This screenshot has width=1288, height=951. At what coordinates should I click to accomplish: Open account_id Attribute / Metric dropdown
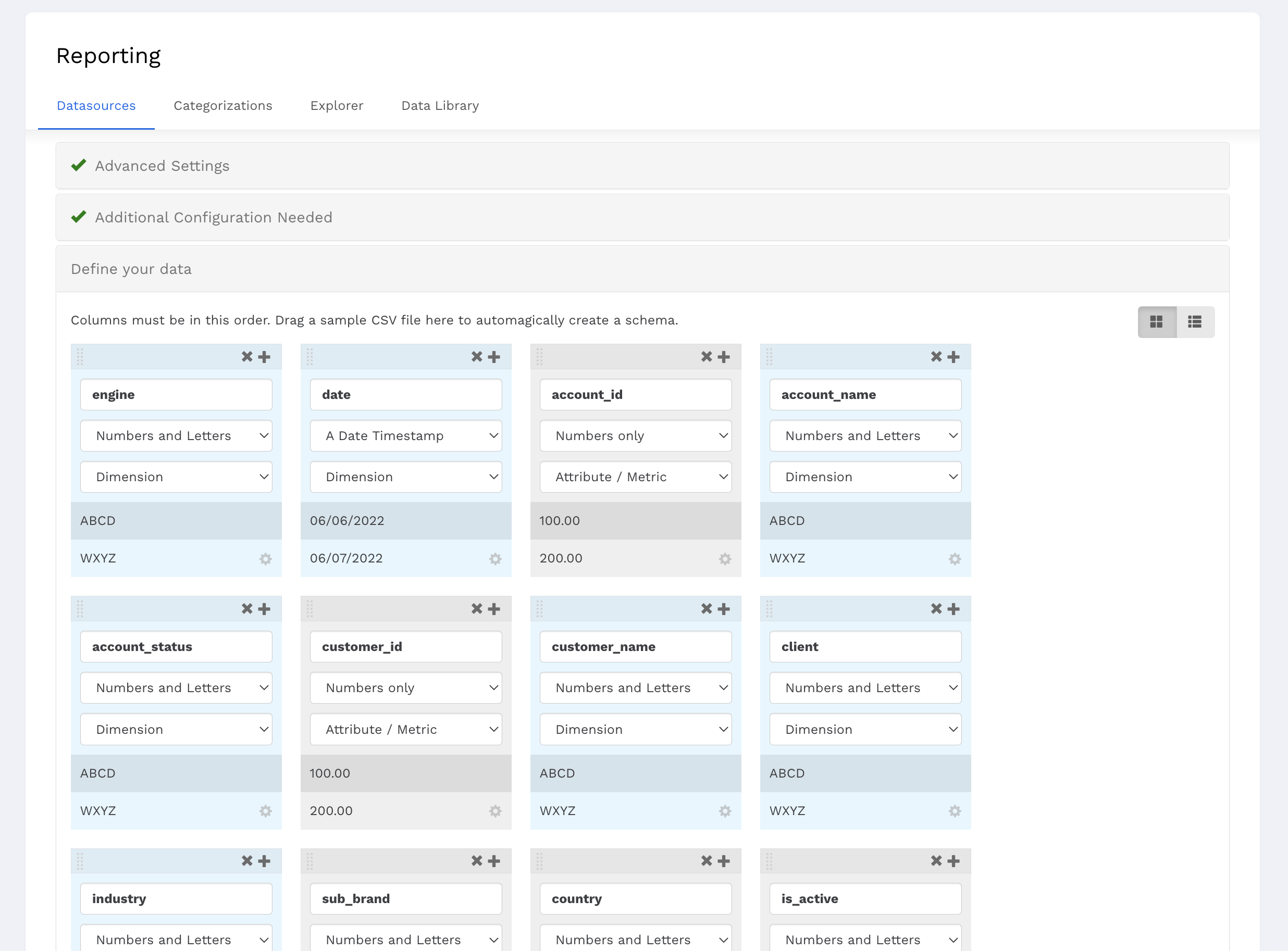[635, 477]
